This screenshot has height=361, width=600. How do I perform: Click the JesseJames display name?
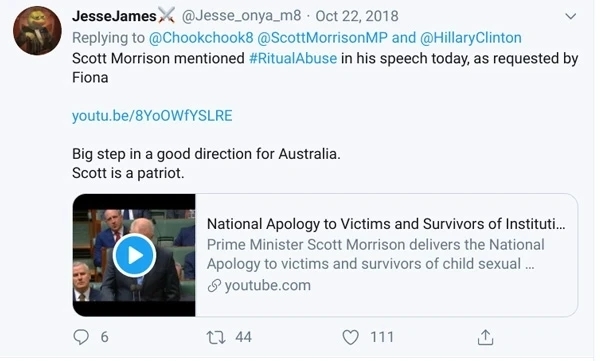coord(114,16)
